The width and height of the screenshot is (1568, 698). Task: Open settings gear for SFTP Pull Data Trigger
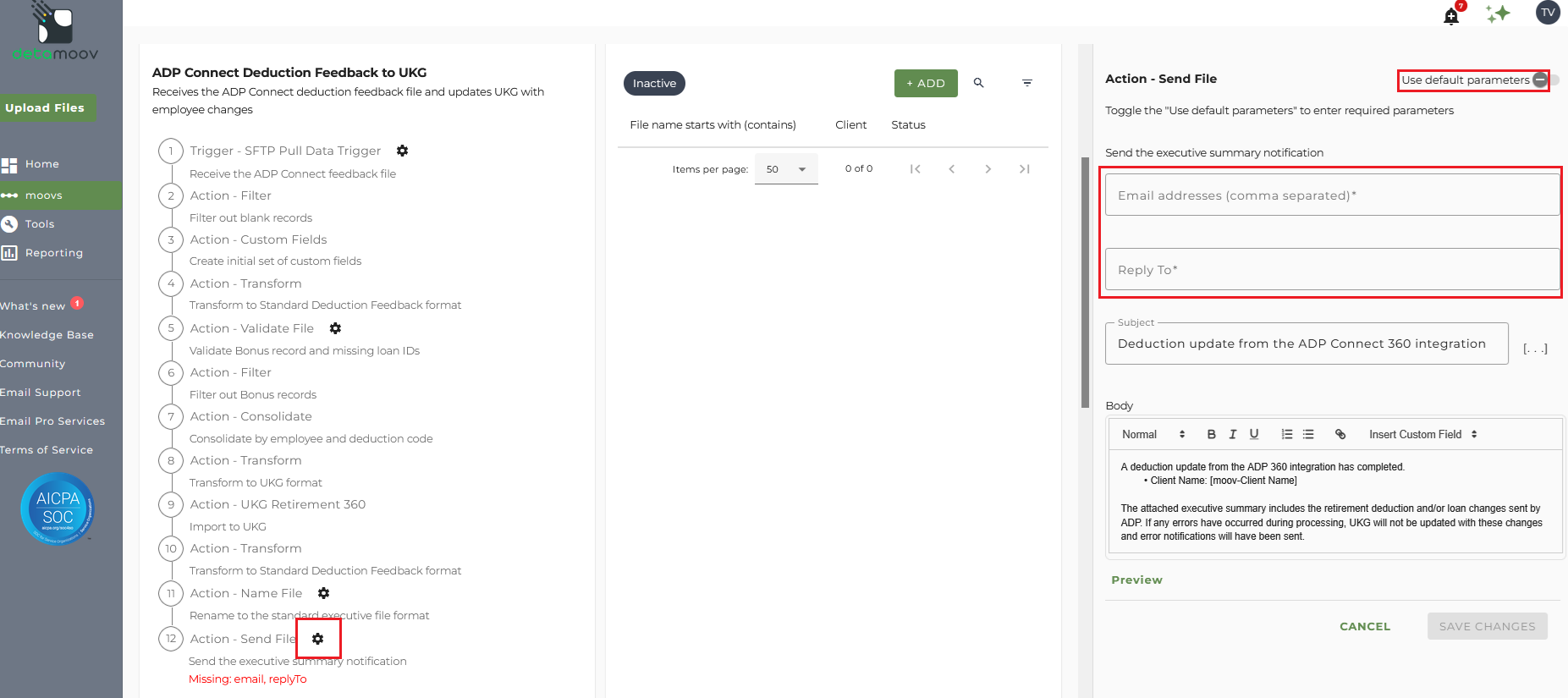point(403,151)
